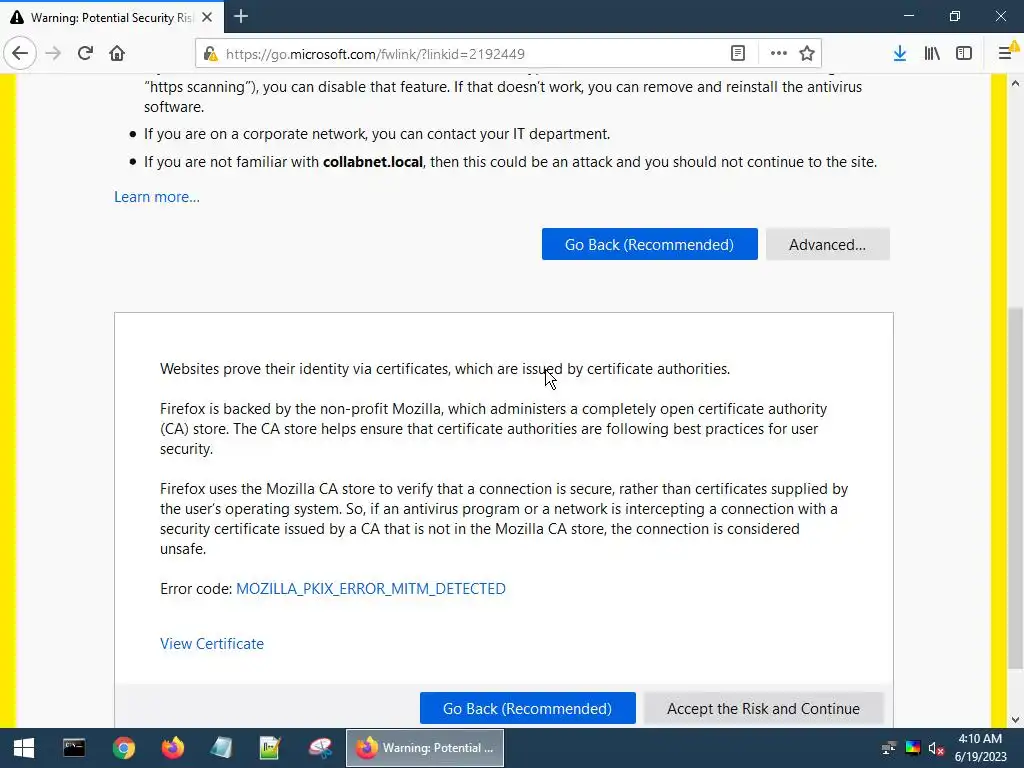This screenshot has height=768, width=1024.
Task: Click the lock warning site identity icon
Action: coord(210,54)
